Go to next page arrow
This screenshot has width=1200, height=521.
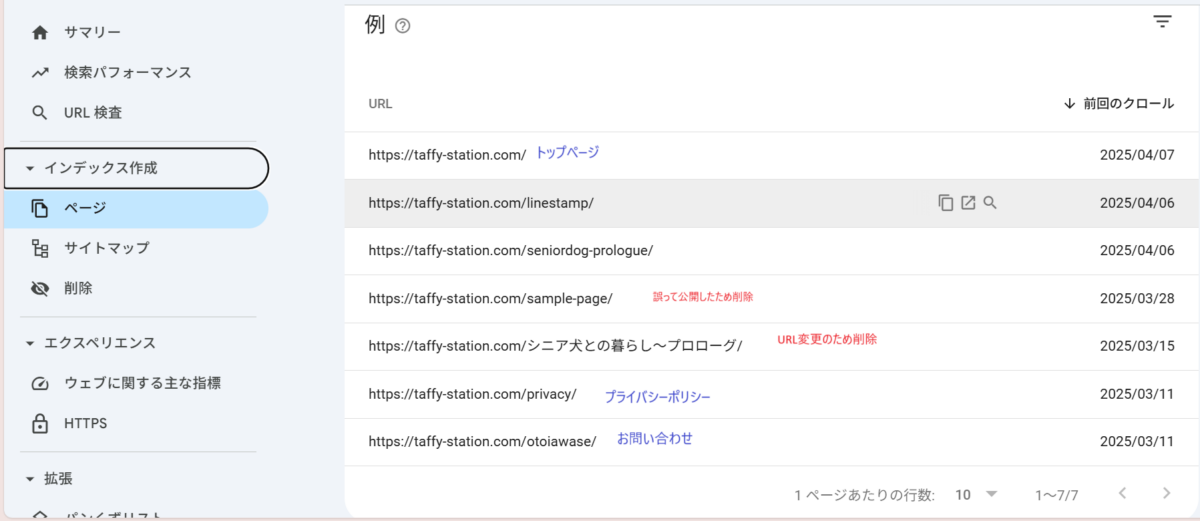pyautogui.click(x=1166, y=494)
